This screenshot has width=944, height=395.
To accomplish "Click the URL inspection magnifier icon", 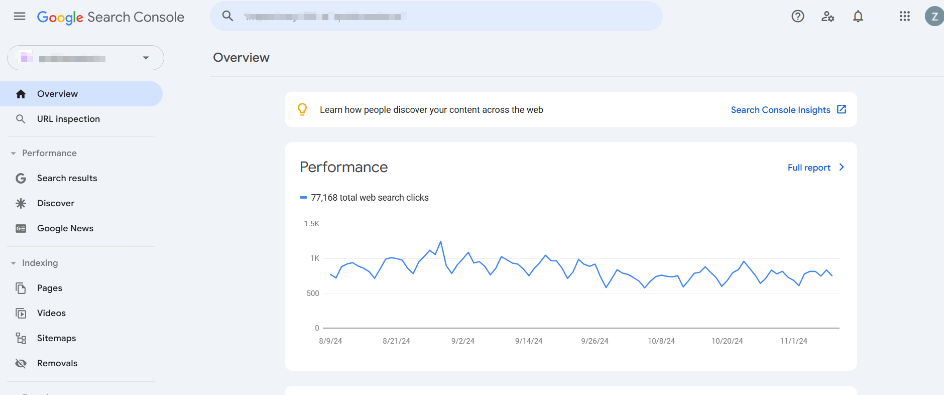I will pos(21,119).
